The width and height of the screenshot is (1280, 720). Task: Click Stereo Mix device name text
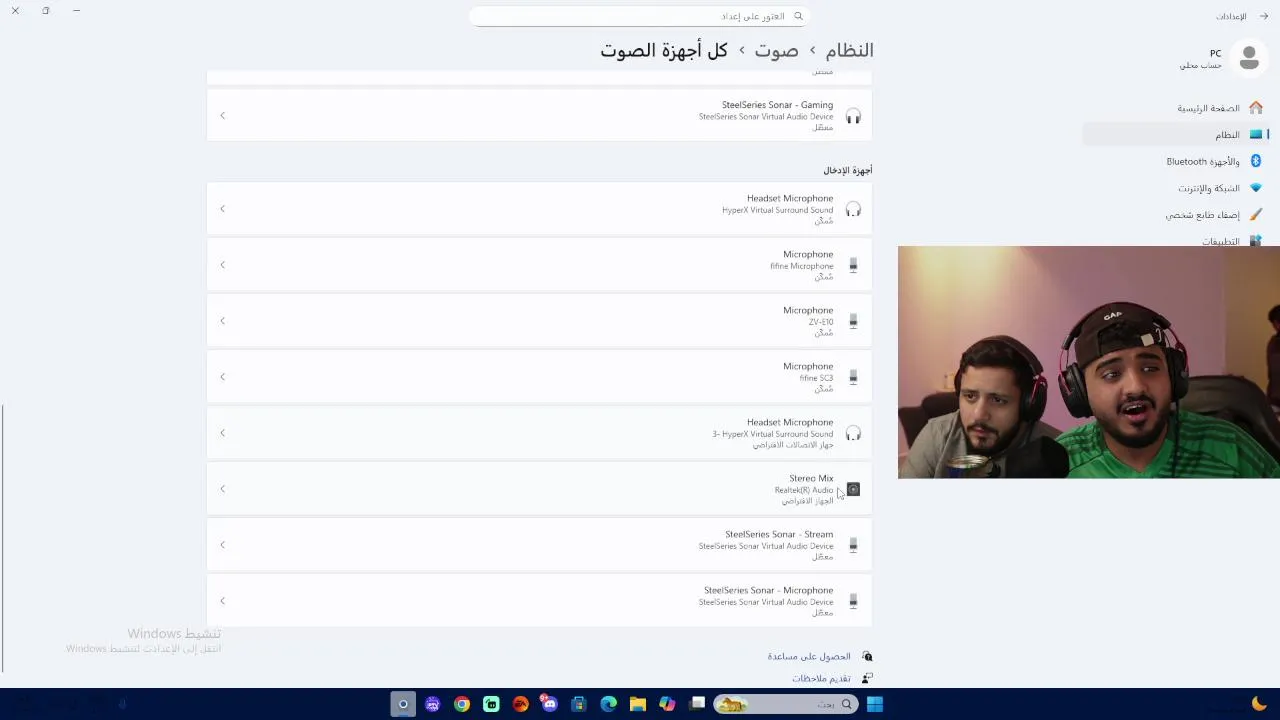[x=811, y=478]
